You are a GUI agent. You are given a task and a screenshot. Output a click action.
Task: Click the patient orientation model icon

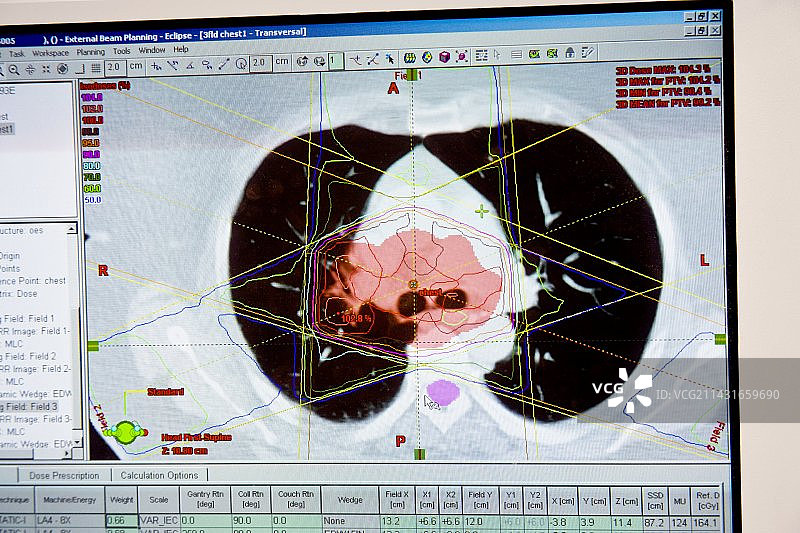[126, 431]
